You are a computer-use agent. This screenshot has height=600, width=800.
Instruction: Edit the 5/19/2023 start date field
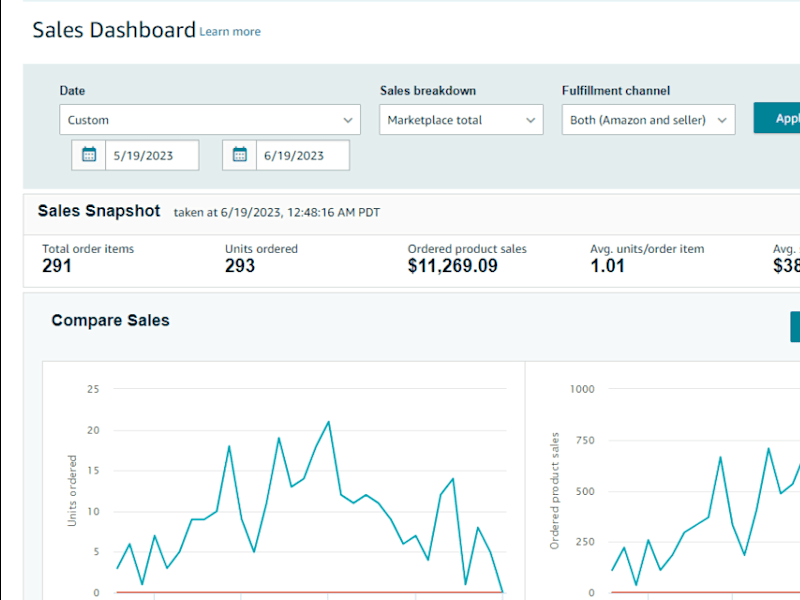point(152,155)
